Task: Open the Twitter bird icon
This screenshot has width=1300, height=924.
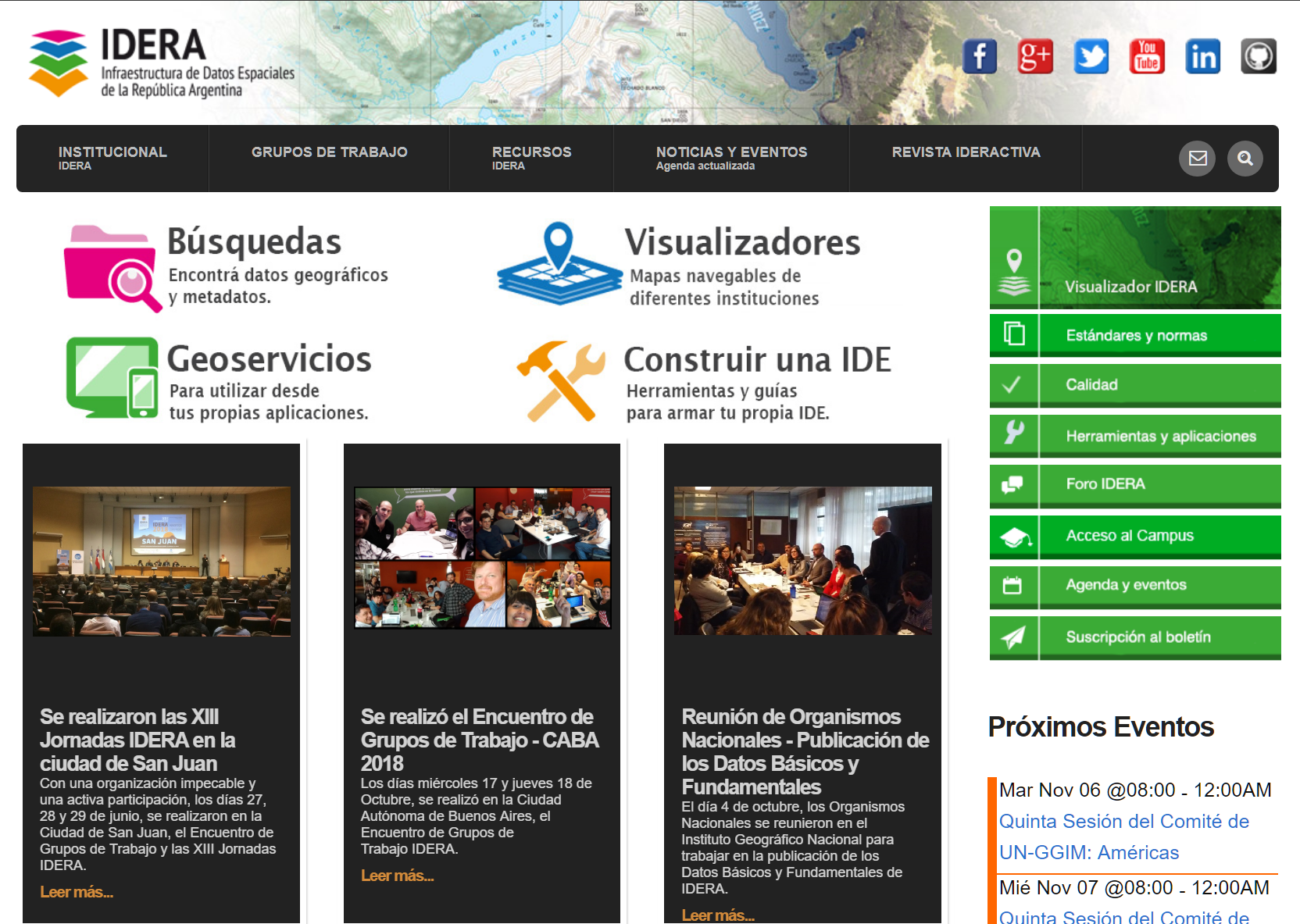Action: pyautogui.click(x=1091, y=56)
